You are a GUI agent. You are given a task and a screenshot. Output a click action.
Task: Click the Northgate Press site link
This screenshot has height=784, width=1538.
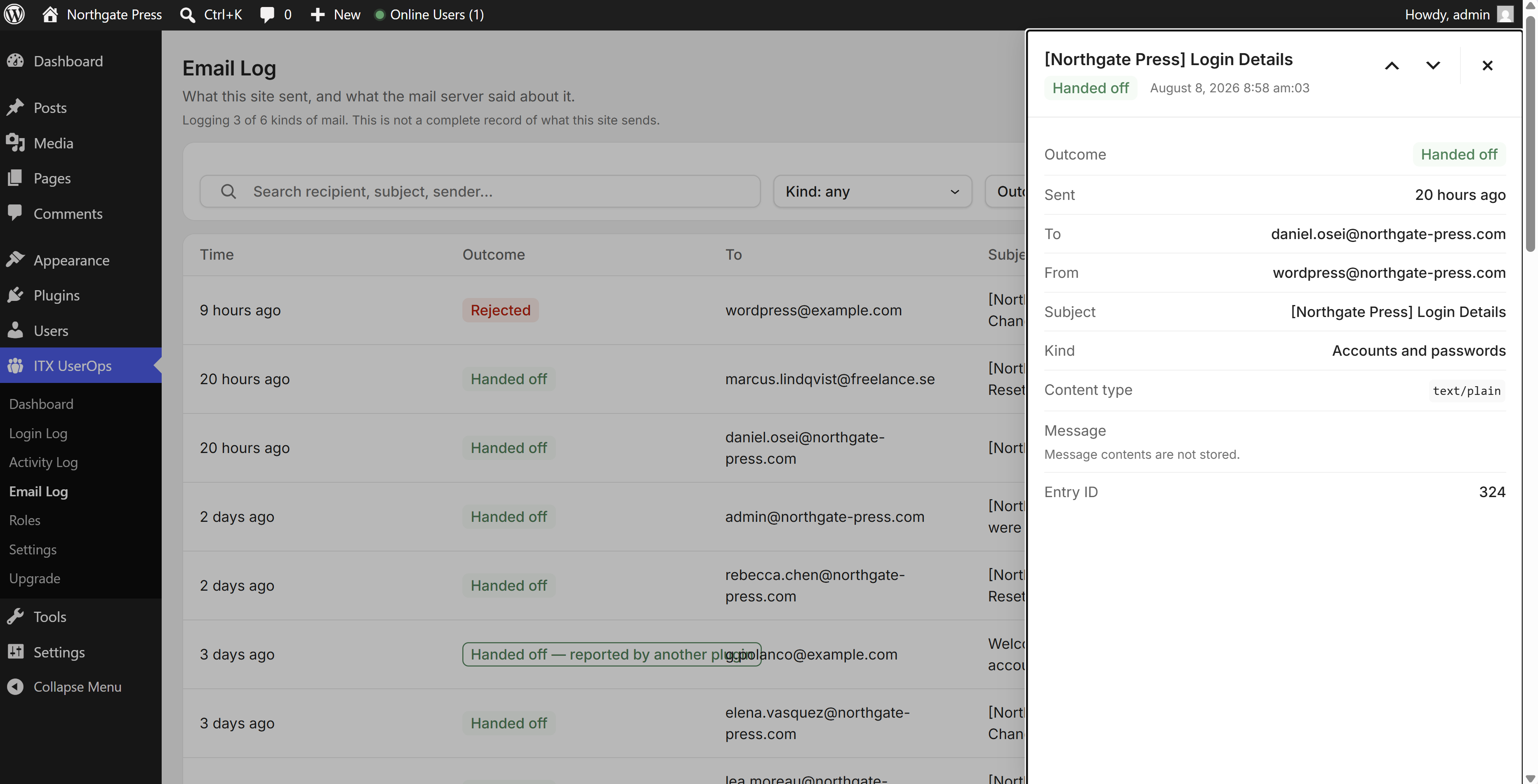pyautogui.click(x=114, y=15)
